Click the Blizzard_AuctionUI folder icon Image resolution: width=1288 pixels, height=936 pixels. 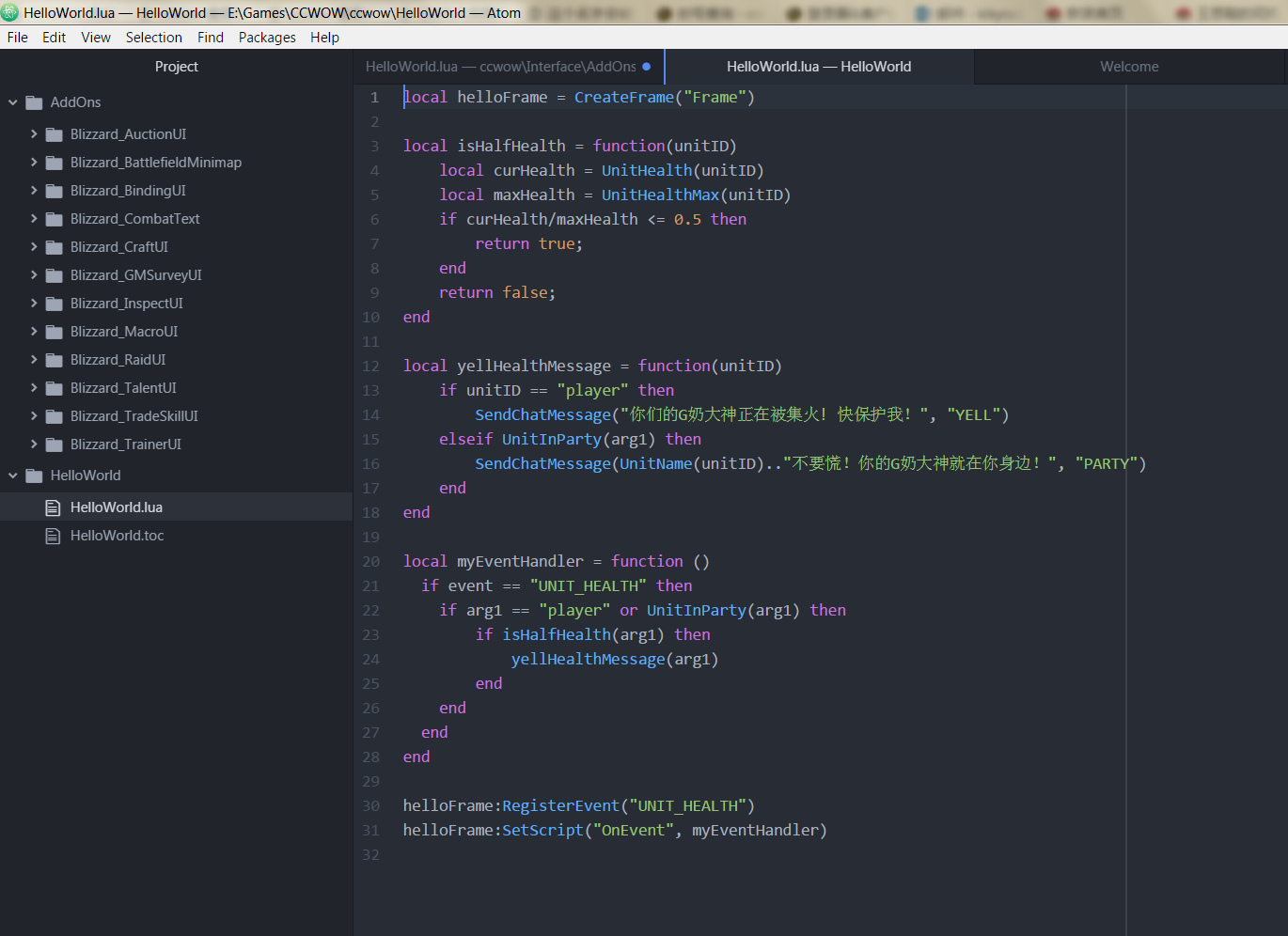tap(55, 134)
